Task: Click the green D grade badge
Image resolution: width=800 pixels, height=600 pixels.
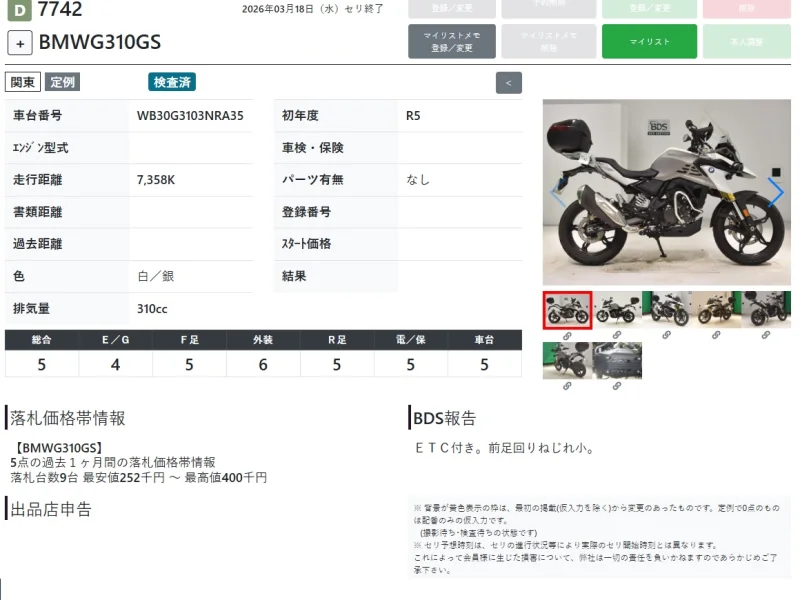Action: click(x=19, y=10)
